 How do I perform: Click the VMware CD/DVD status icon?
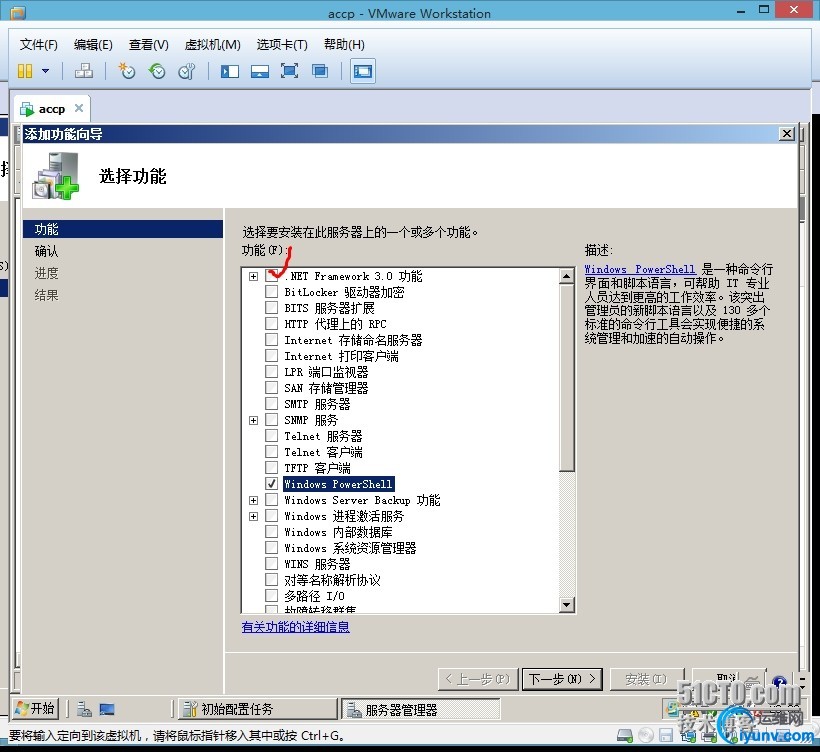click(x=646, y=735)
